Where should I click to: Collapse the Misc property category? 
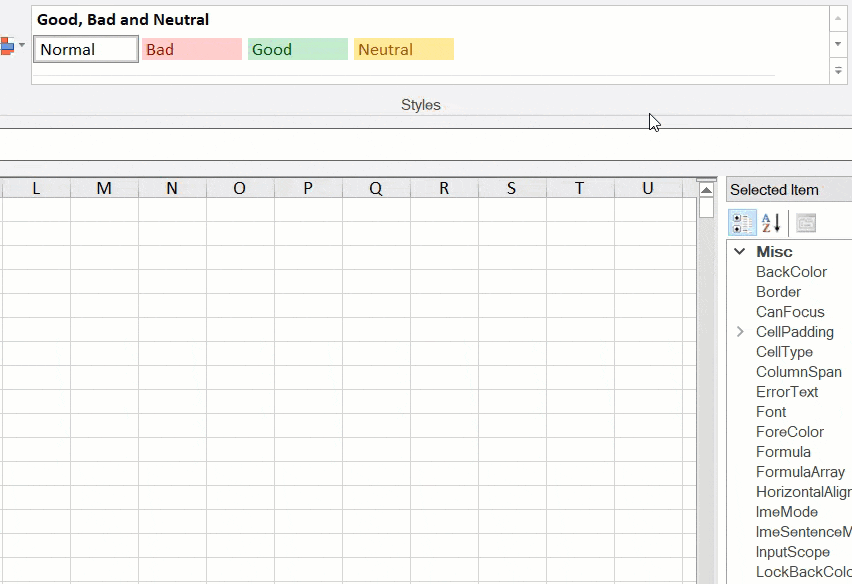[740, 251]
